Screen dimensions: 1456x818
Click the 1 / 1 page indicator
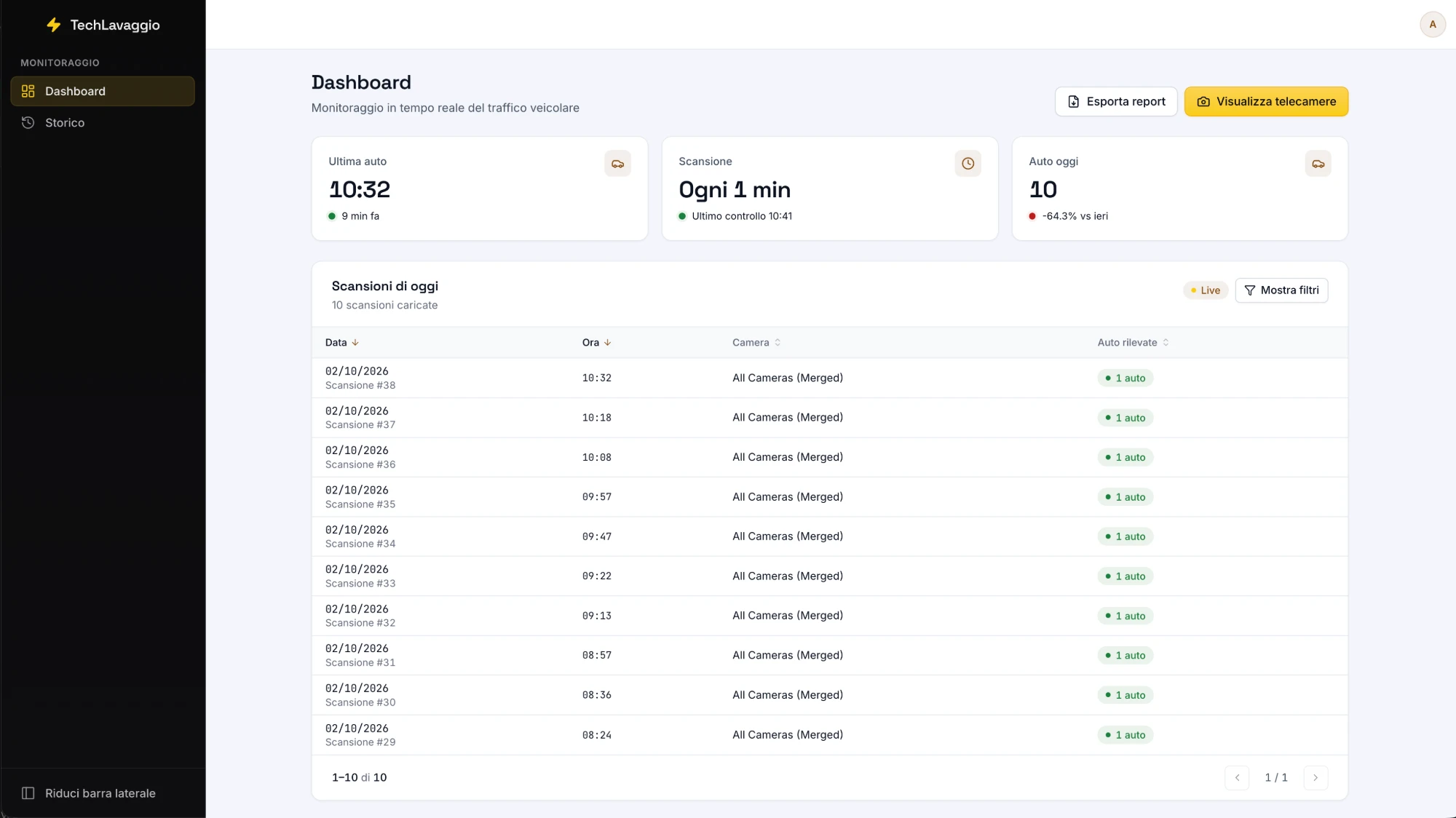[1276, 778]
